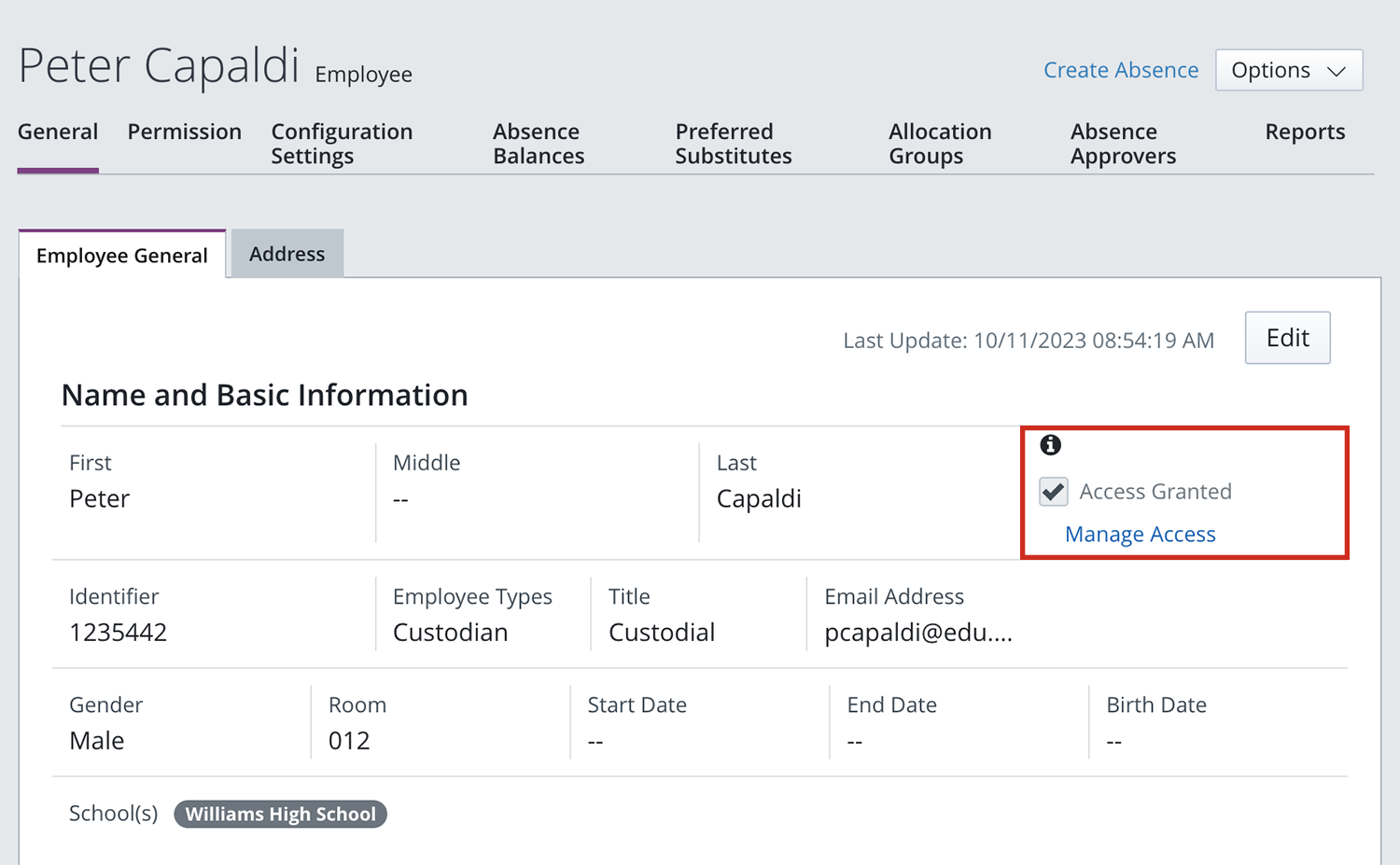
Task: View the Absence Approvers tab
Action: (x=1123, y=144)
